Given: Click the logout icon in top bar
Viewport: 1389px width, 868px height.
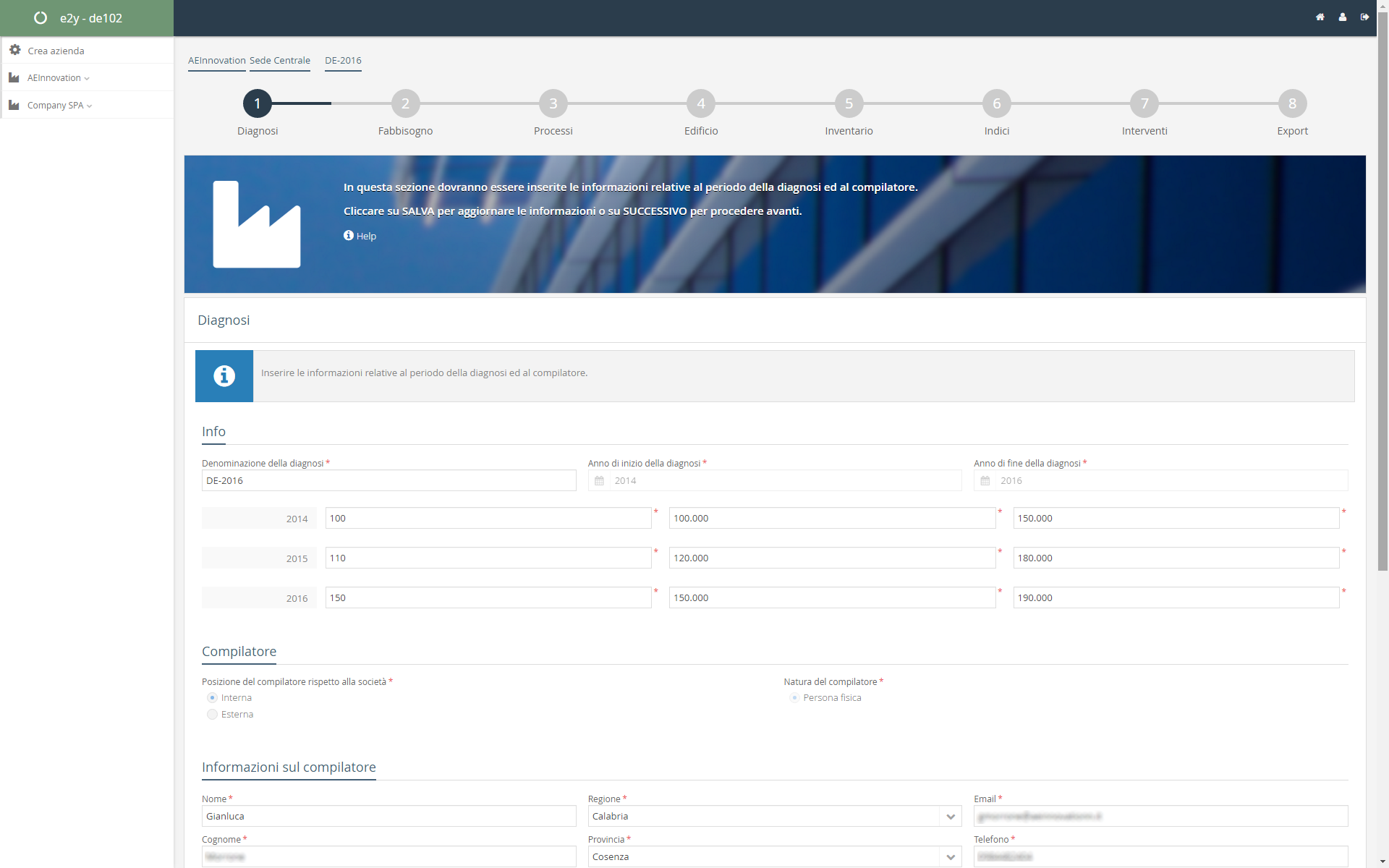Looking at the screenshot, I should 1364,17.
